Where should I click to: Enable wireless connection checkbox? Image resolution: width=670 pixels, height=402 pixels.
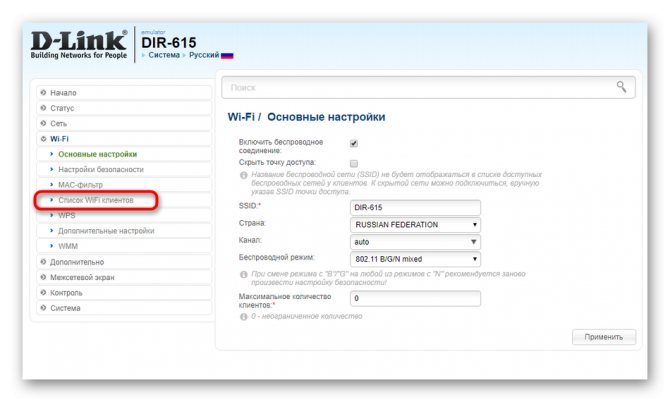click(354, 143)
